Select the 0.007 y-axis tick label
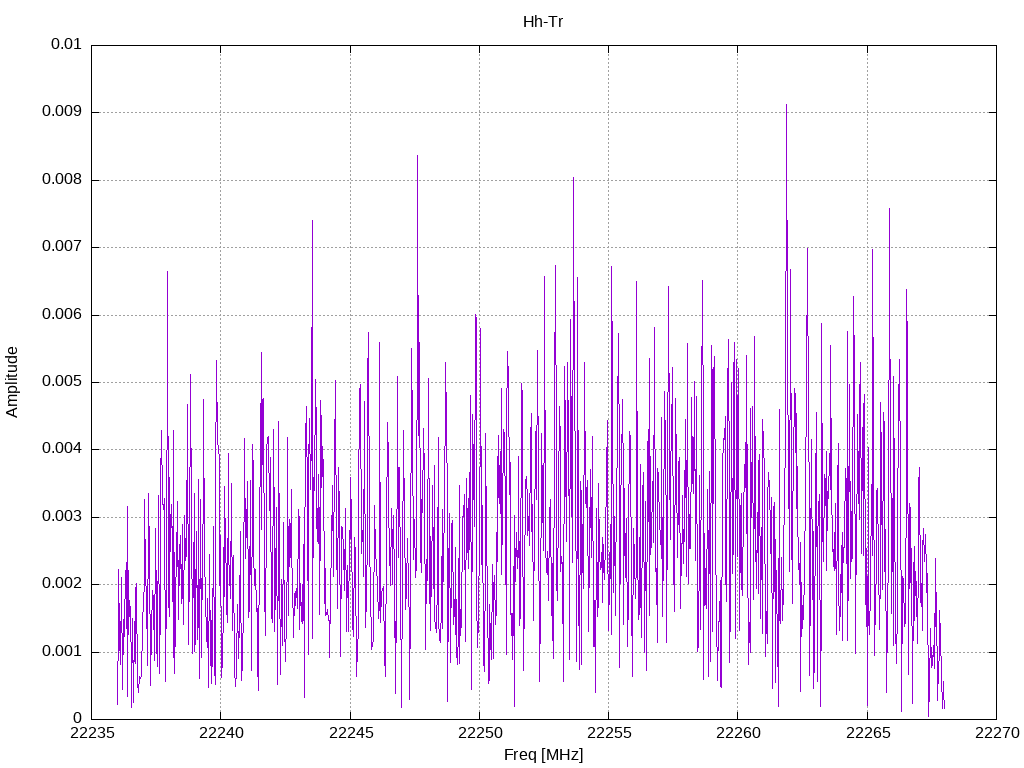 [x=61, y=247]
